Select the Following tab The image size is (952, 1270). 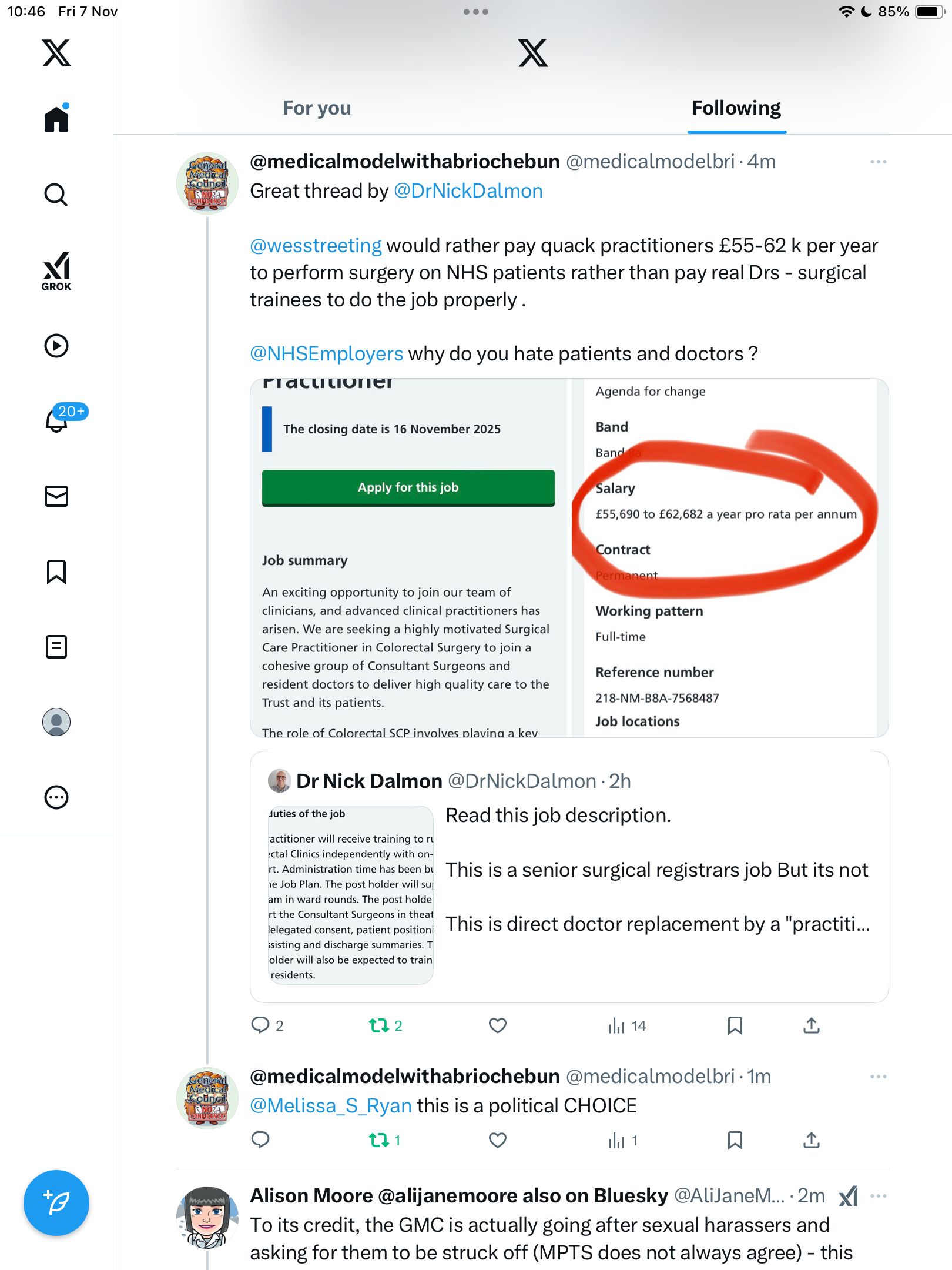click(x=736, y=108)
